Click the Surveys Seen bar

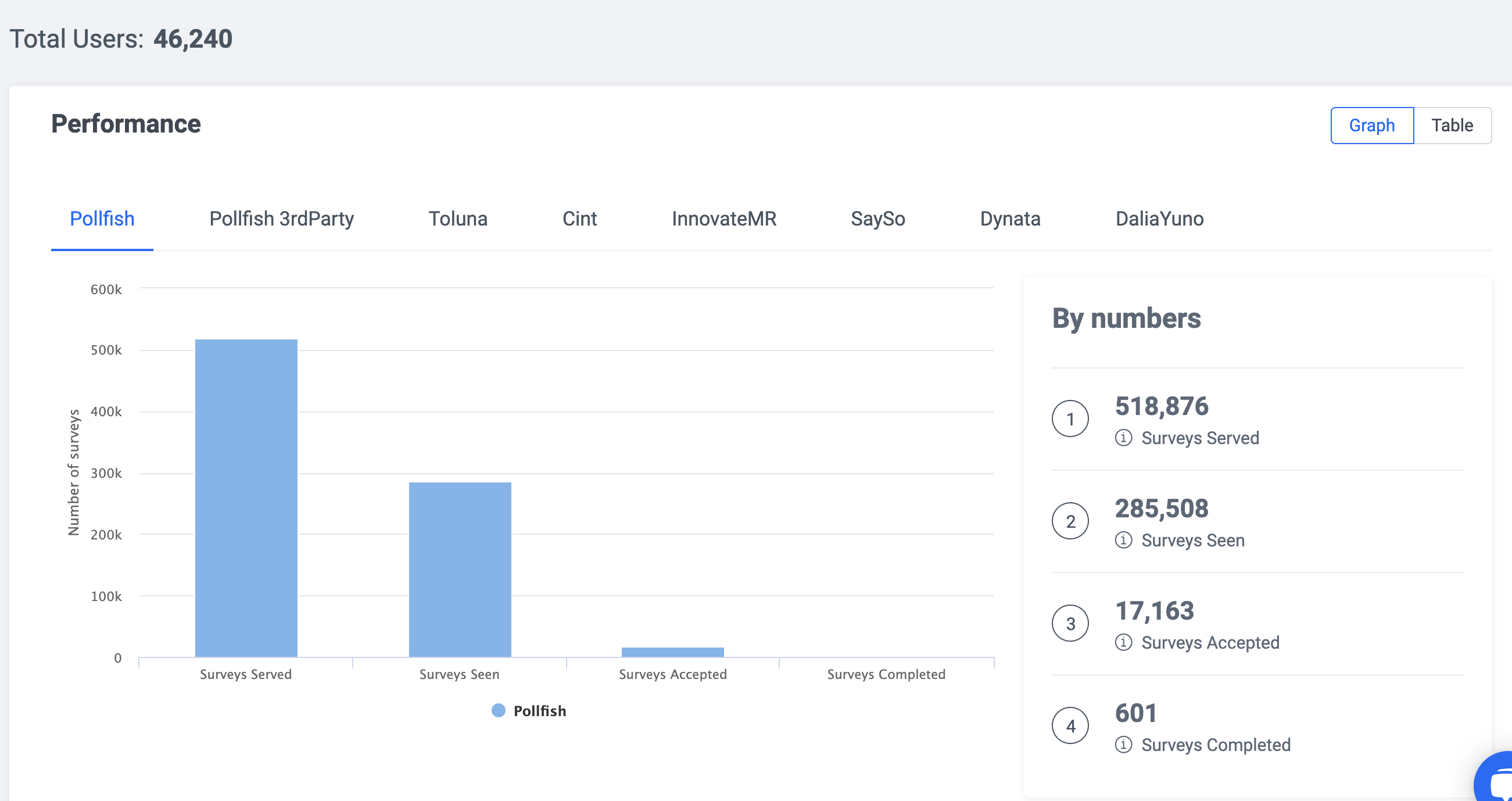click(x=460, y=570)
